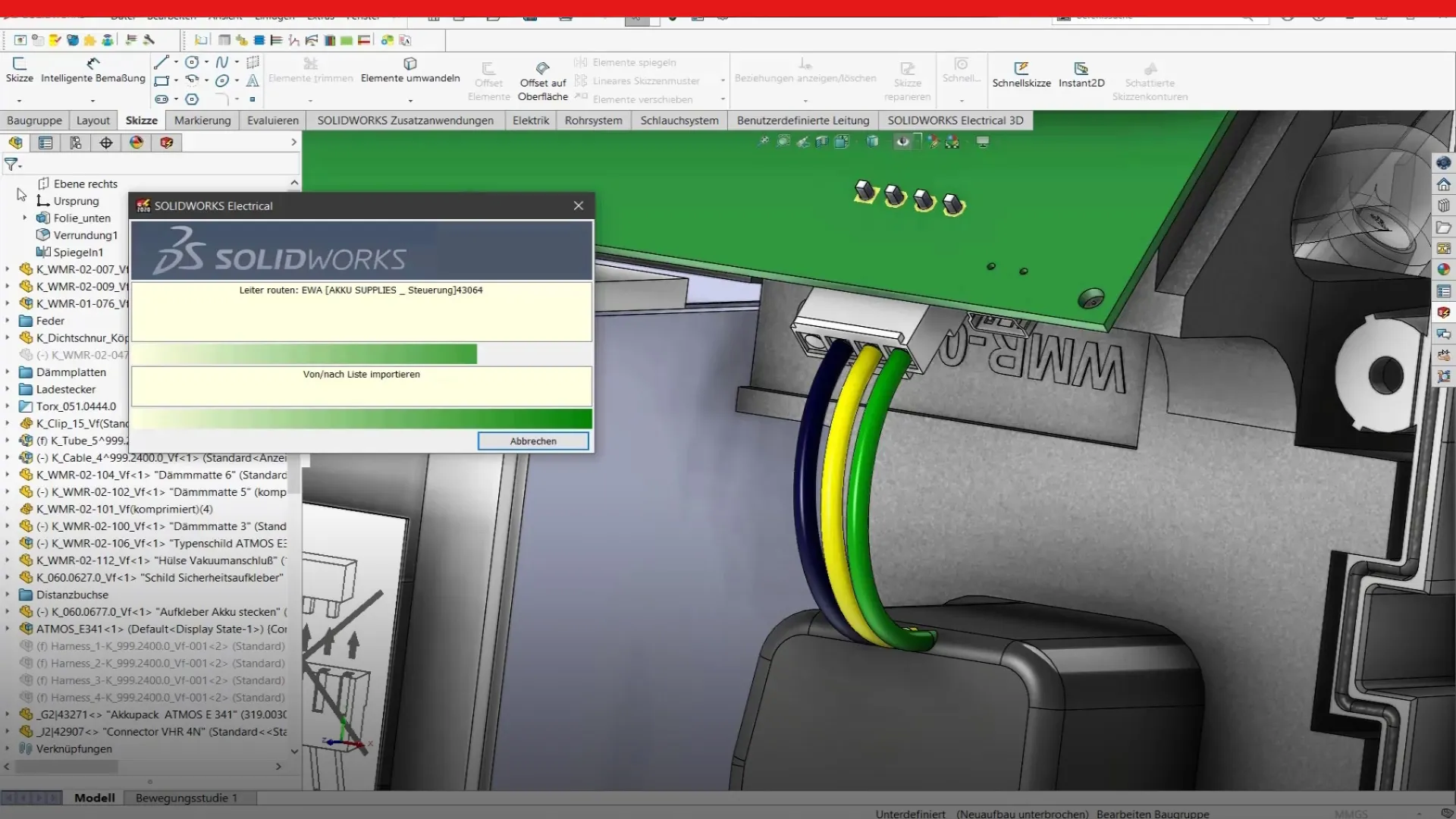
Task: Open Design Library in the right task pane
Action: (1443, 206)
